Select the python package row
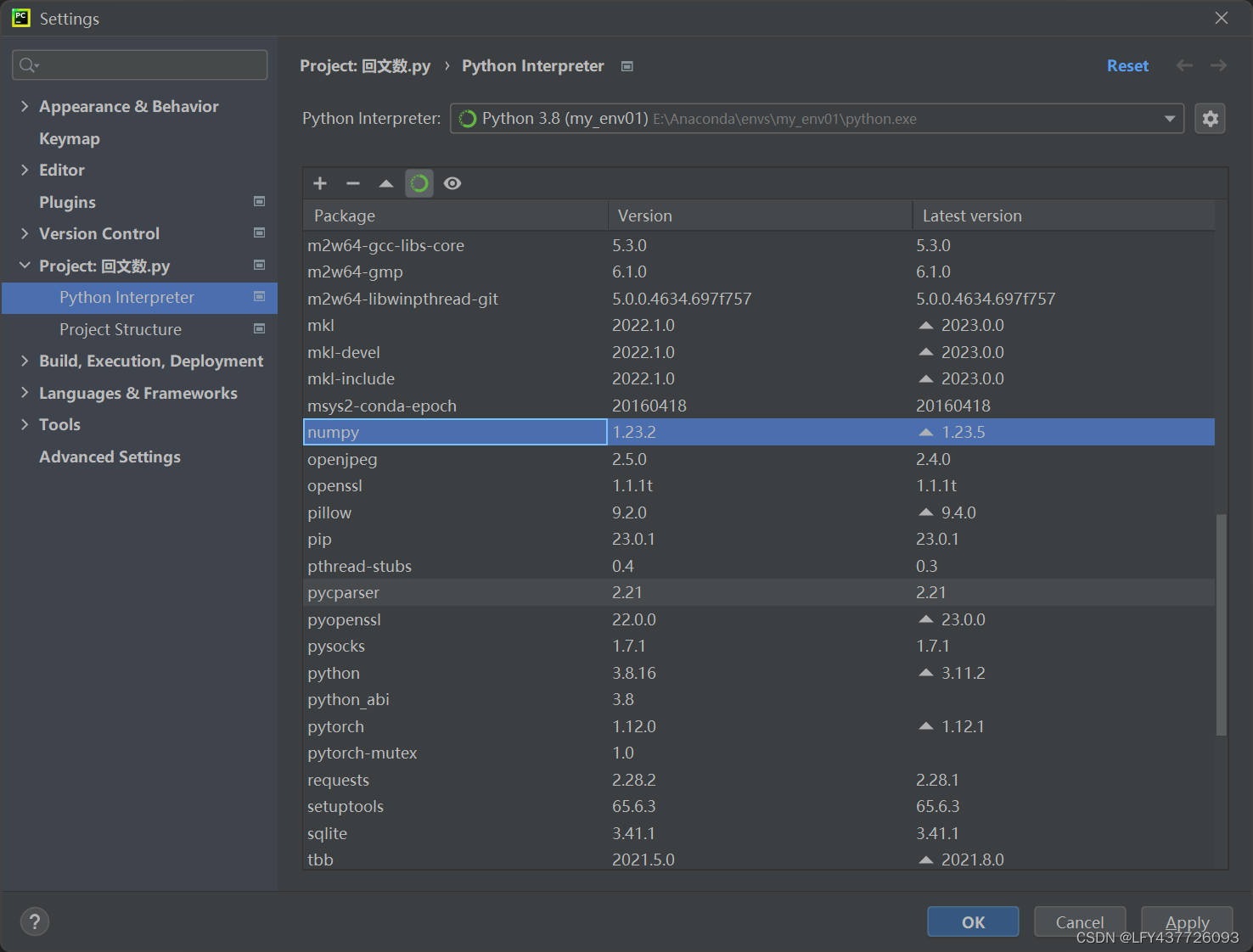This screenshot has width=1253, height=952. pyautogui.click(x=759, y=673)
